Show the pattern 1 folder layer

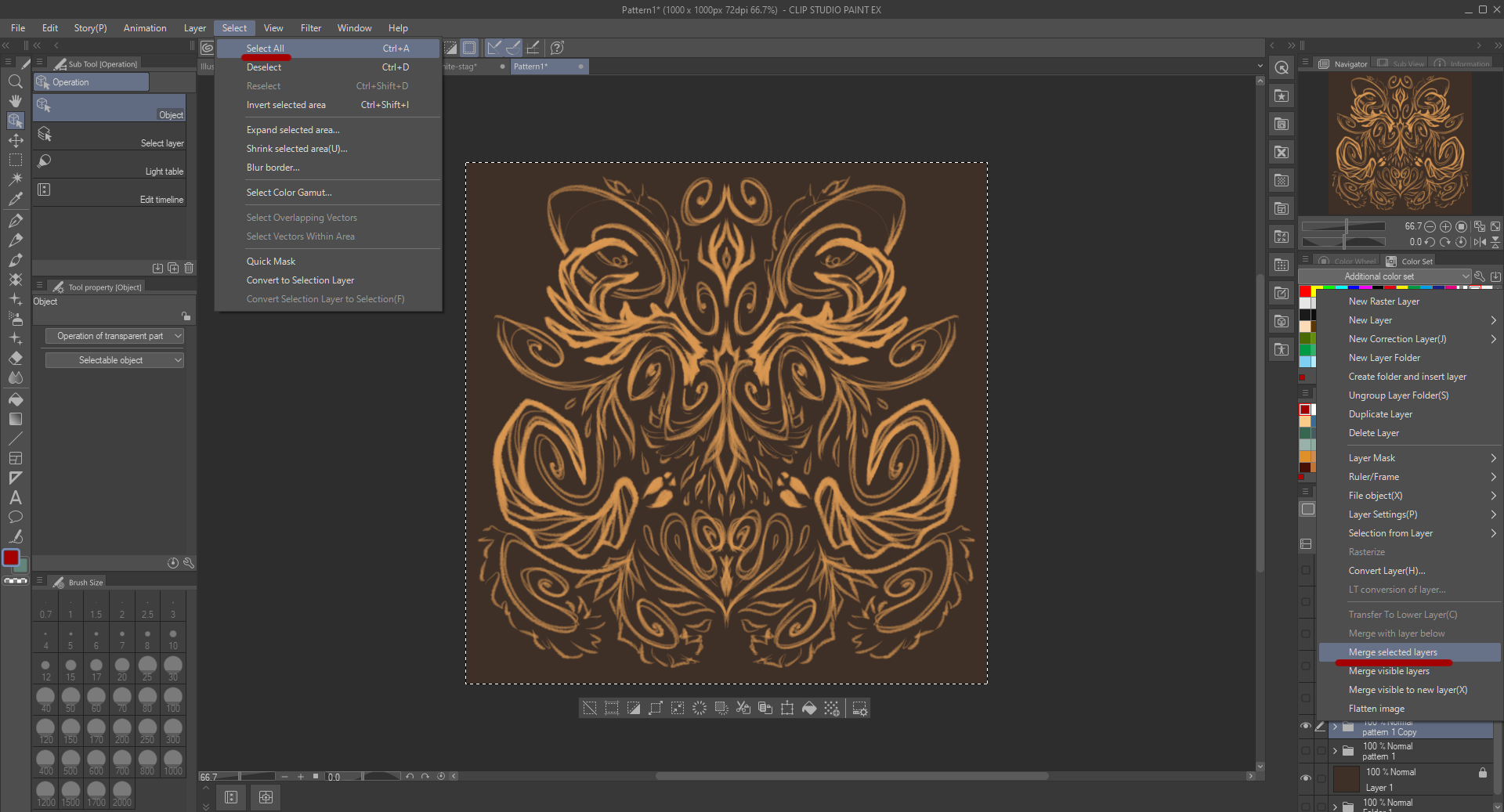pos(1305,751)
